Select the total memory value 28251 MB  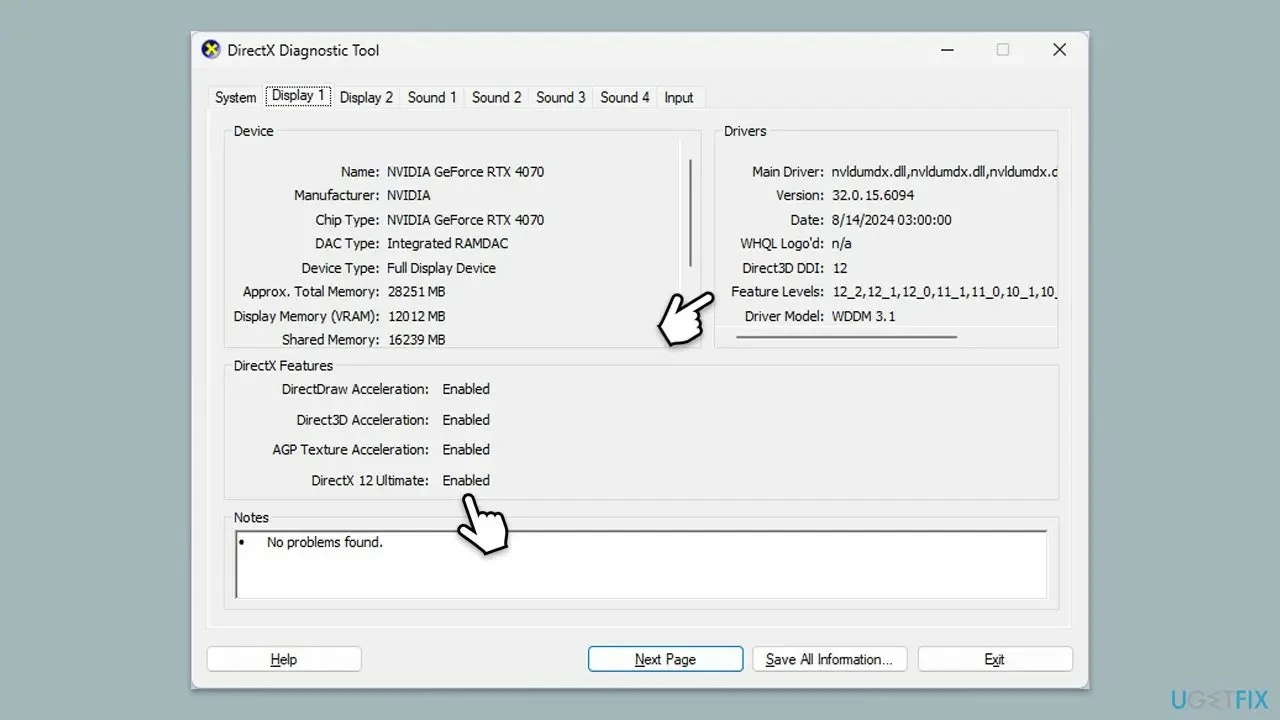[x=416, y=292]
